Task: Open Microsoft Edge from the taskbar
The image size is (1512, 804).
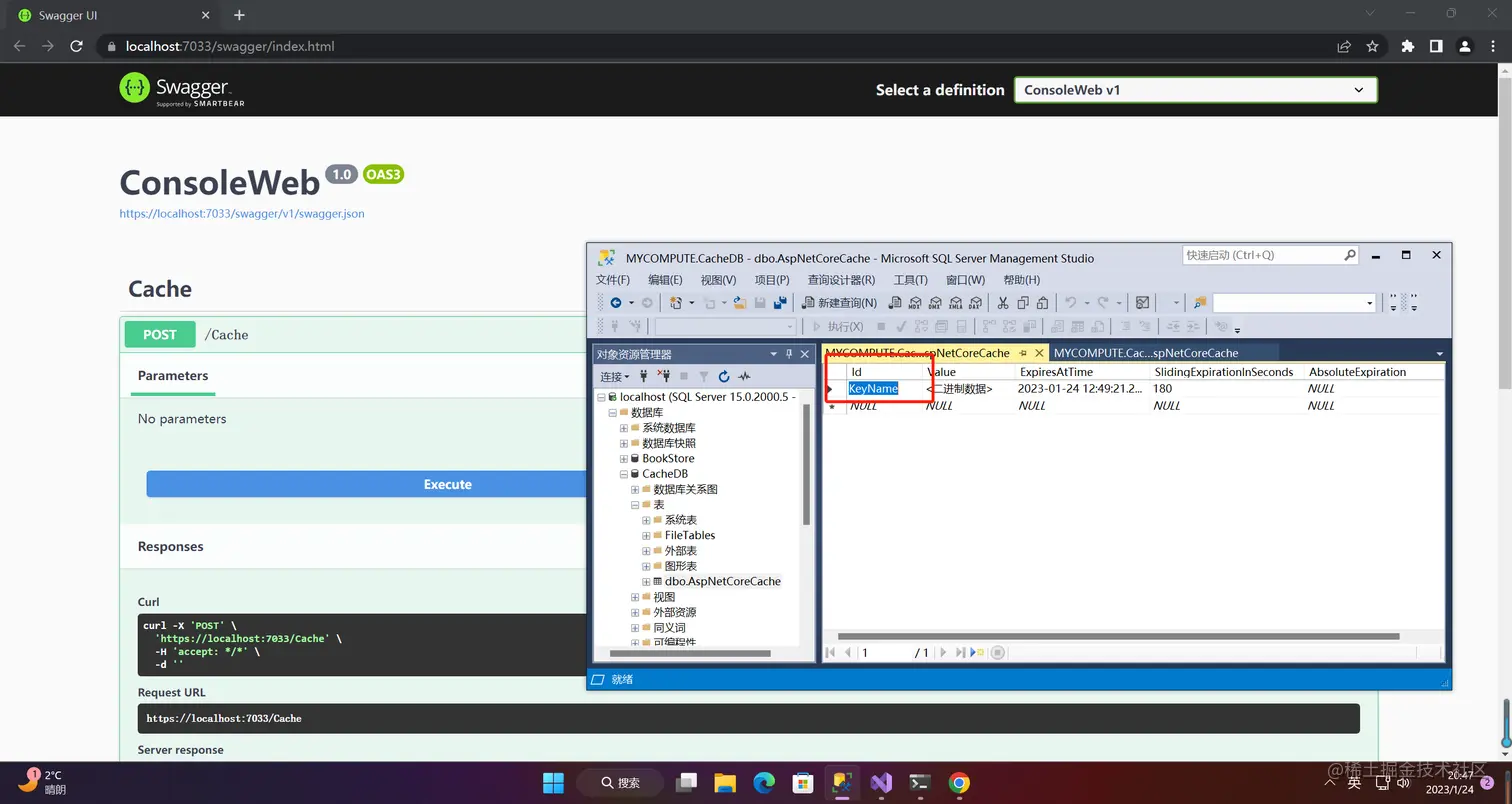Action: pos(764,783)
